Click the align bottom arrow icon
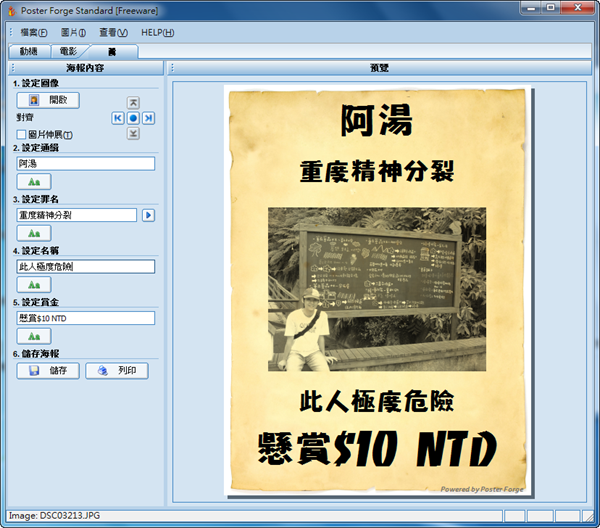The image size is (600, 528). coord(133,134)
